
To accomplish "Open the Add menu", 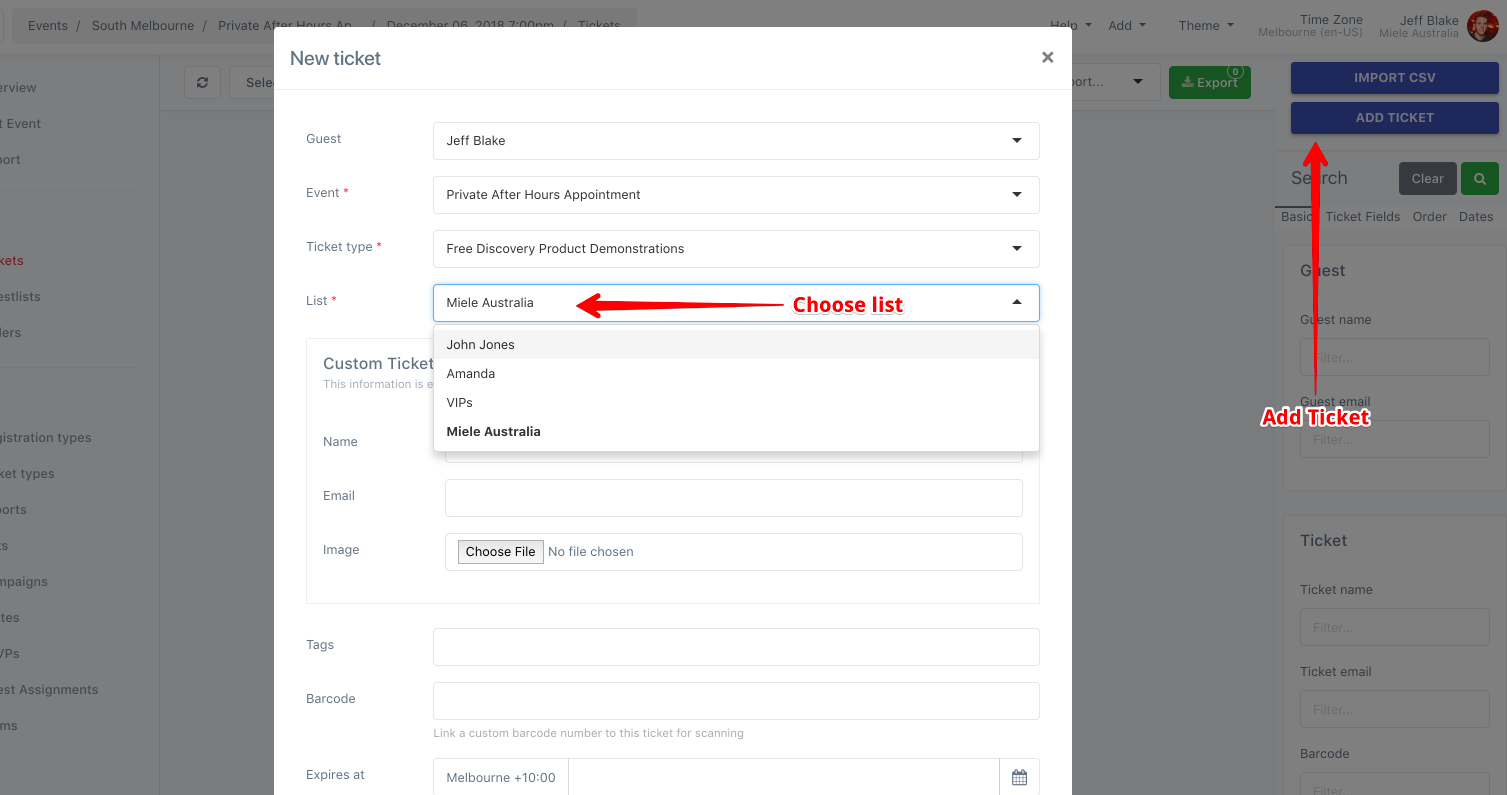I will pos(1127,25).
